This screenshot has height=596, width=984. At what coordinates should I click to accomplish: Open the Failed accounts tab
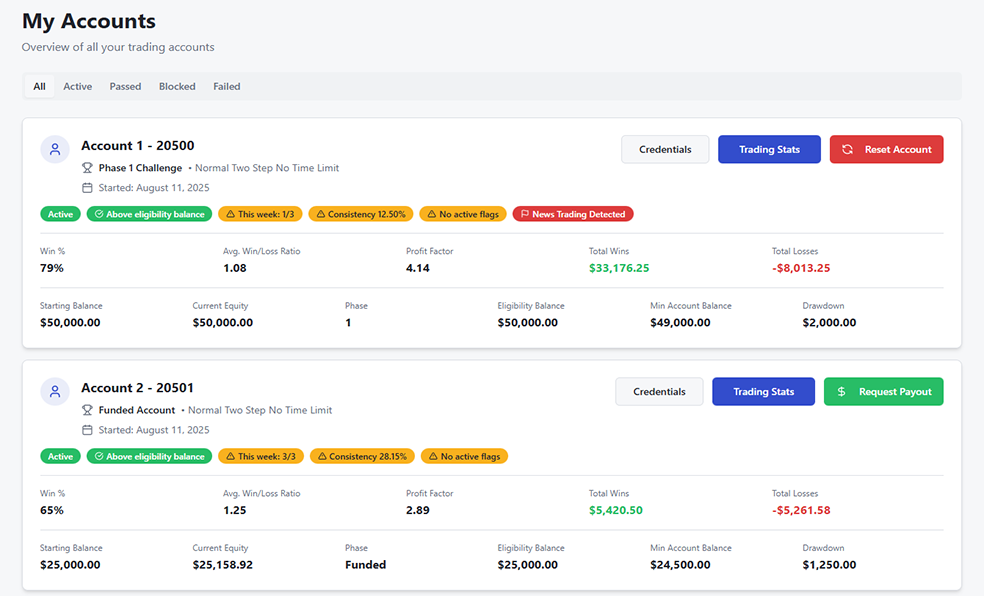[226, 87]
